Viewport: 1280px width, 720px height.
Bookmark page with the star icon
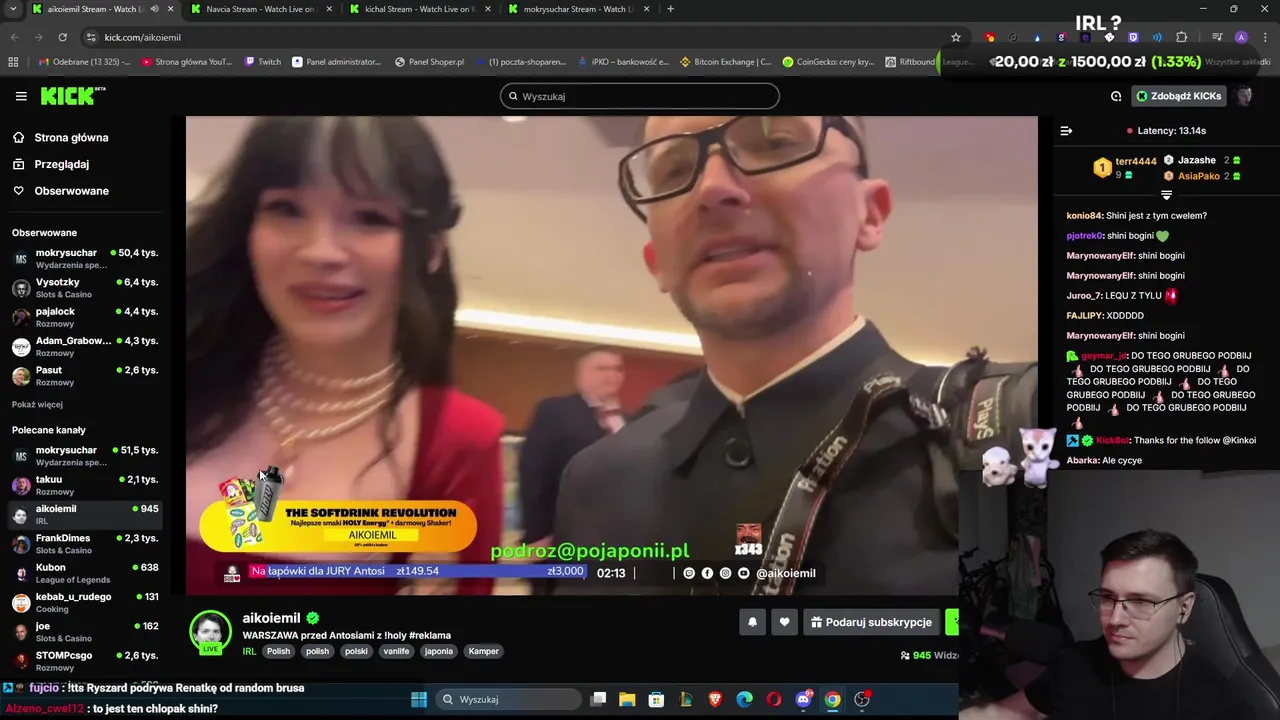point(956,37)
